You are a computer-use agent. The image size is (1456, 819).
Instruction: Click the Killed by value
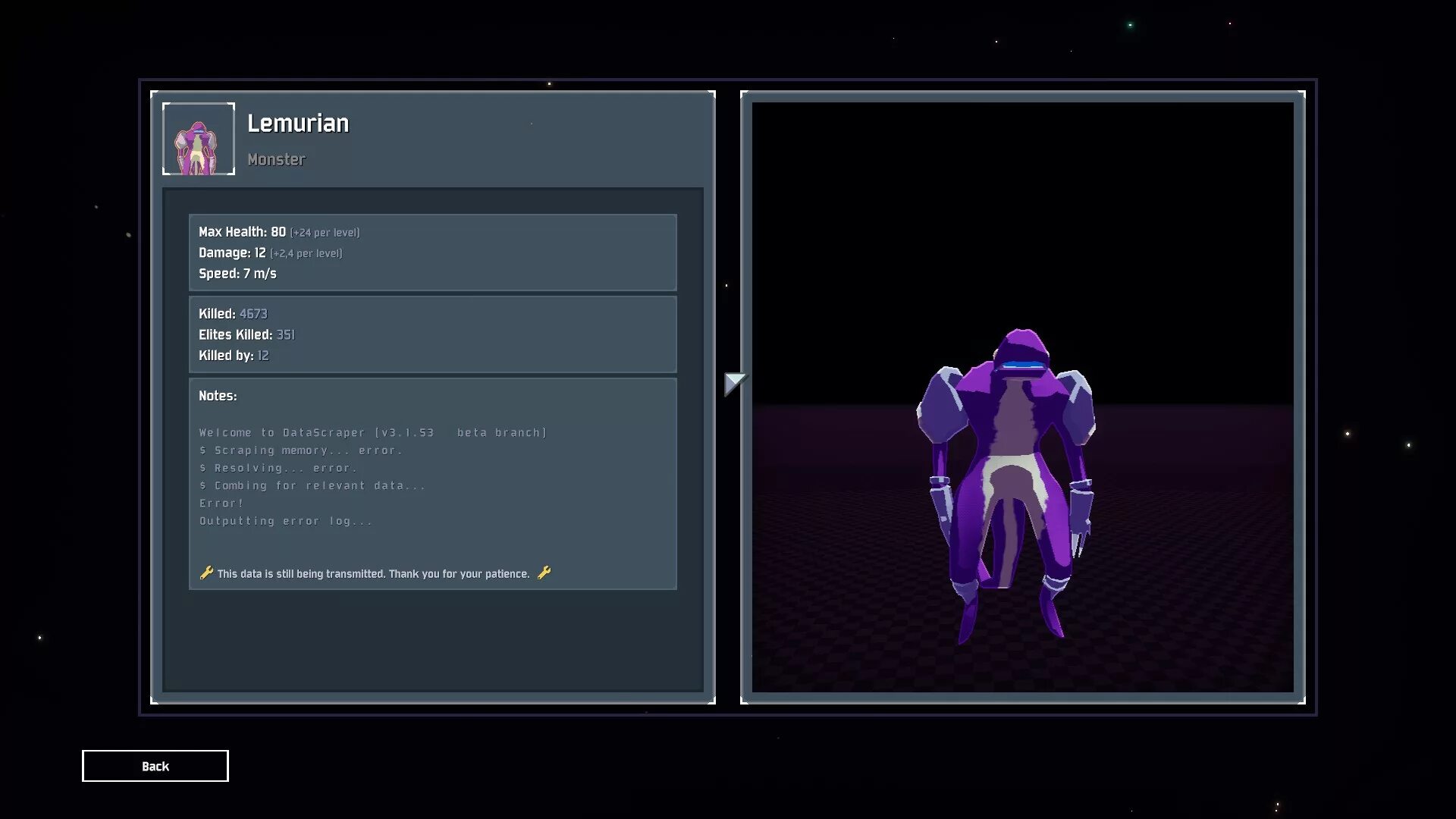(263, 356)
